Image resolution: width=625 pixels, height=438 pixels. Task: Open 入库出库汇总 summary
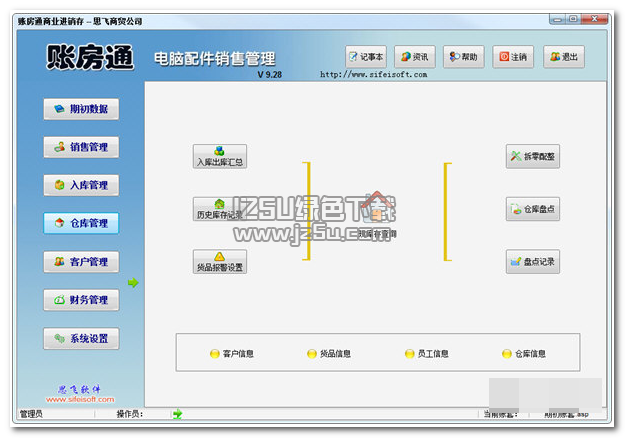220,156
